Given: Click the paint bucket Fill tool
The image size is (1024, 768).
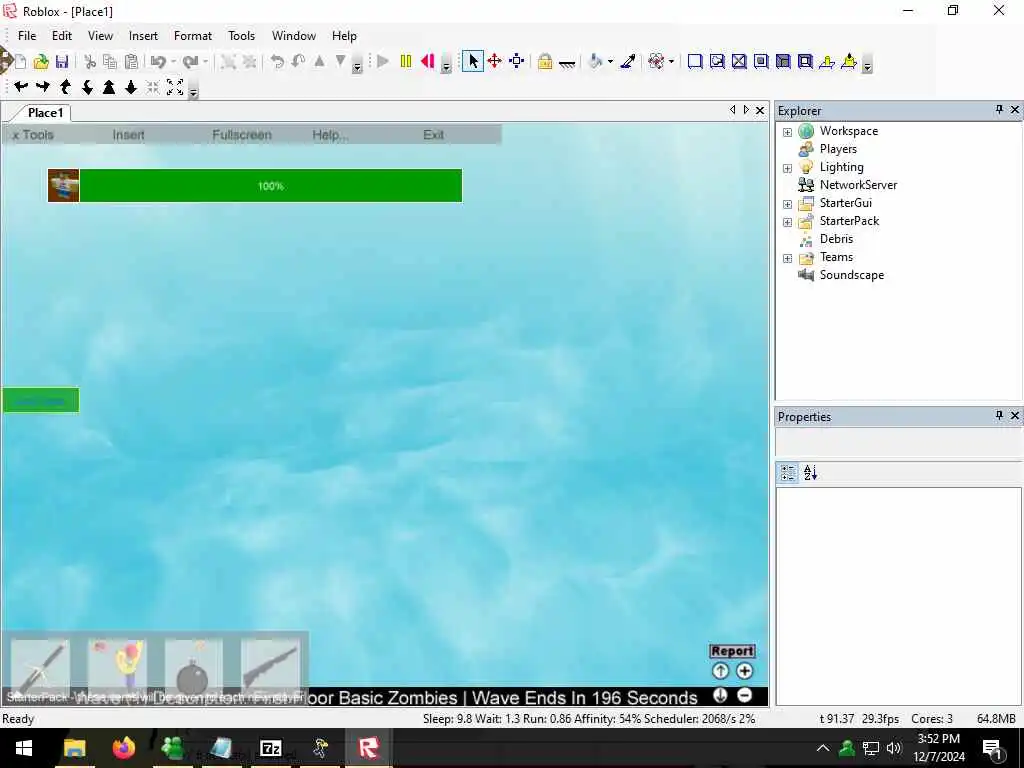Looking at the screenshot, I should click(x=596, y=61).
